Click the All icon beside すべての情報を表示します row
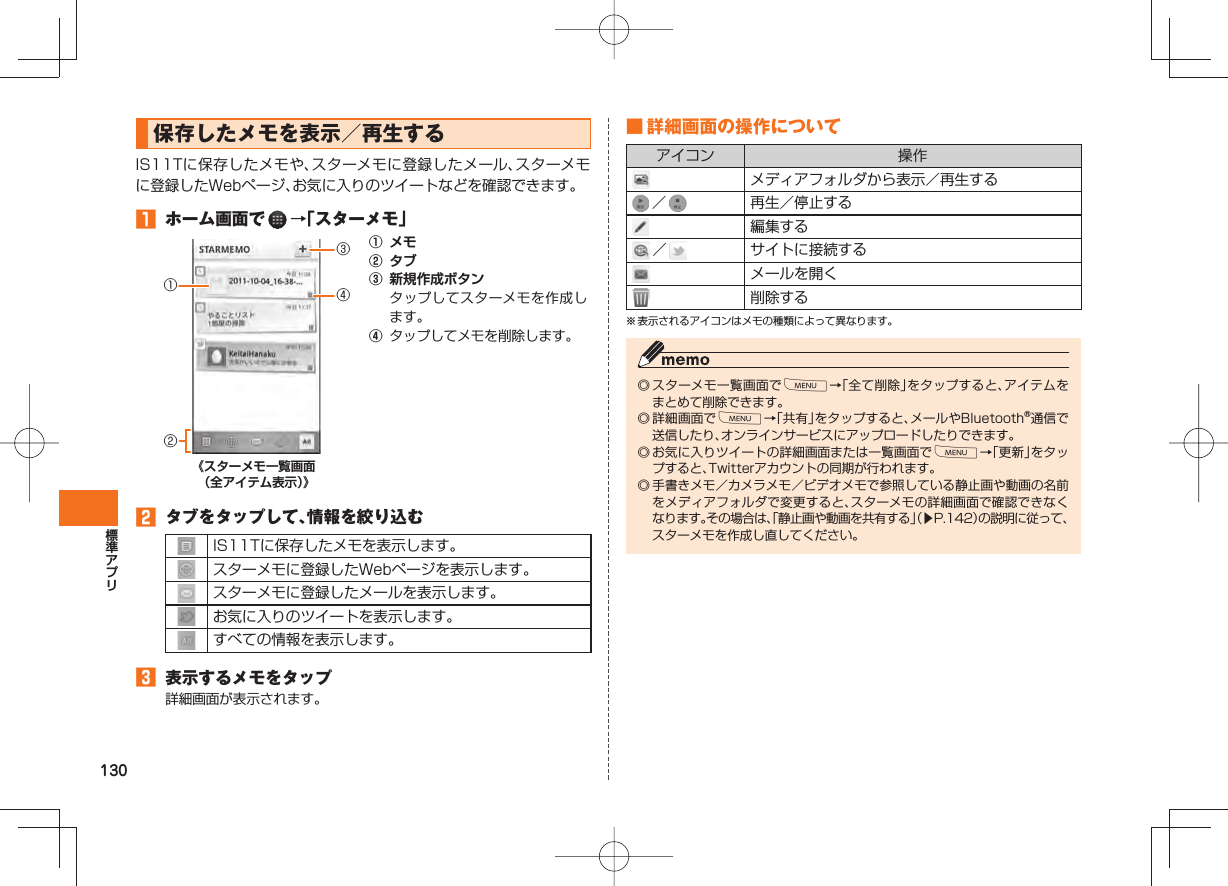 186,640
